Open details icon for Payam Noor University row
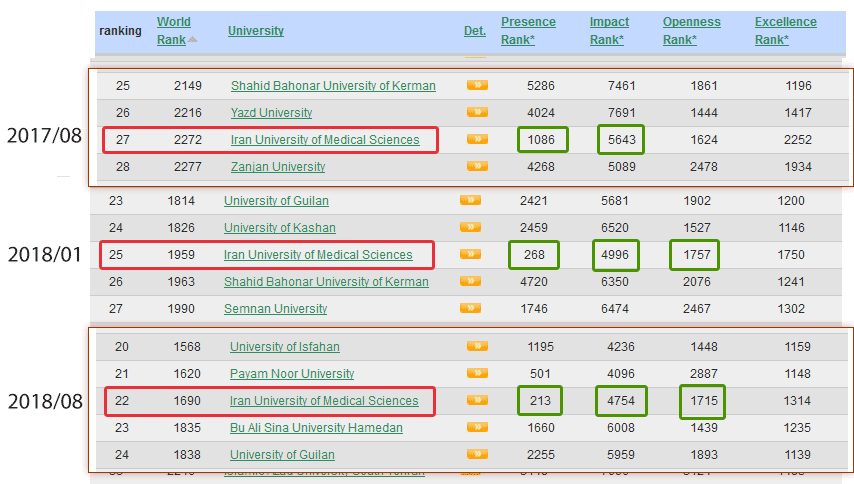Image resolution: width=854 pixels, height=484 pixels. pos(477,373)
